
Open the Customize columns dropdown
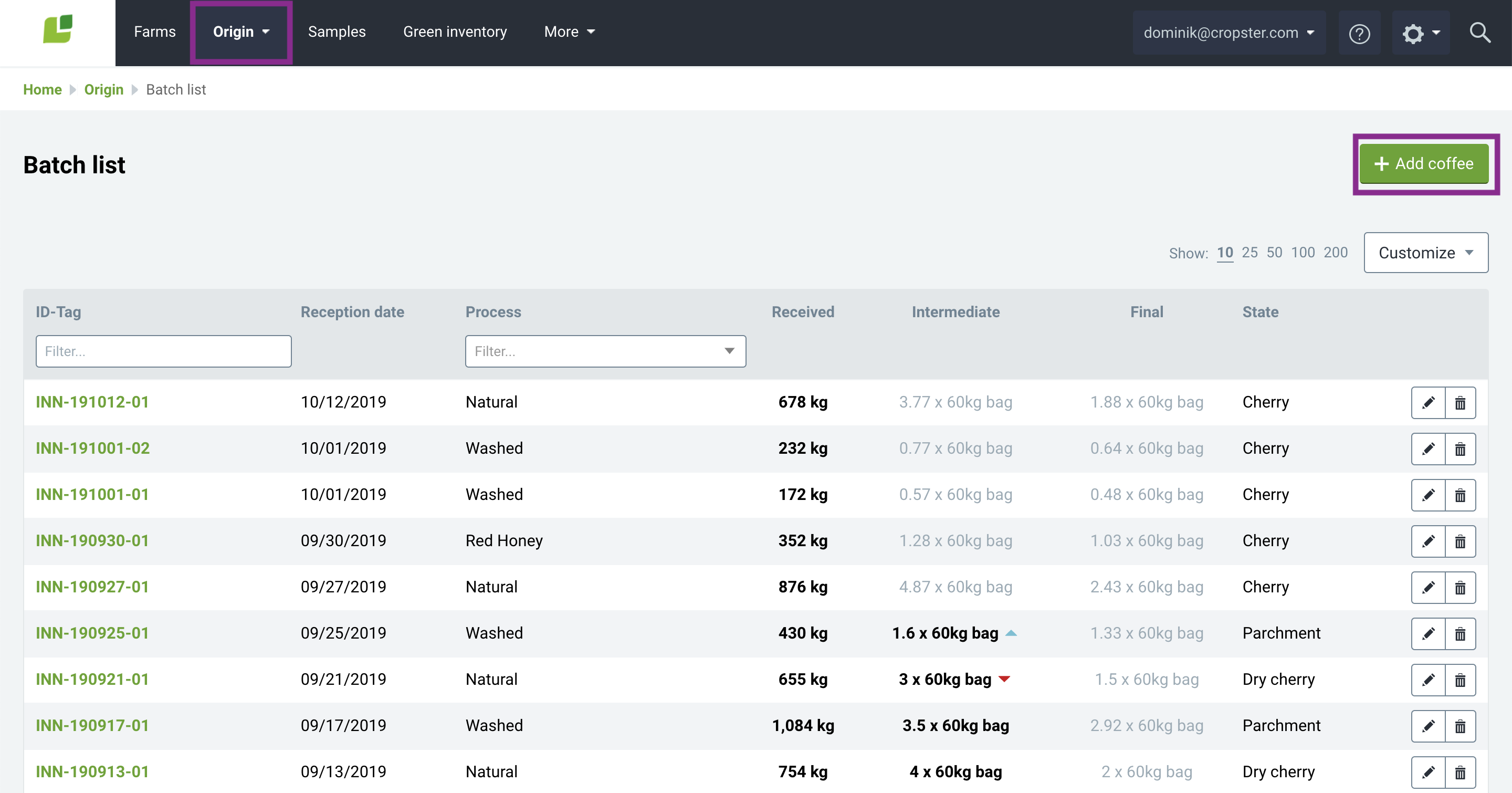click(1426, 253)
